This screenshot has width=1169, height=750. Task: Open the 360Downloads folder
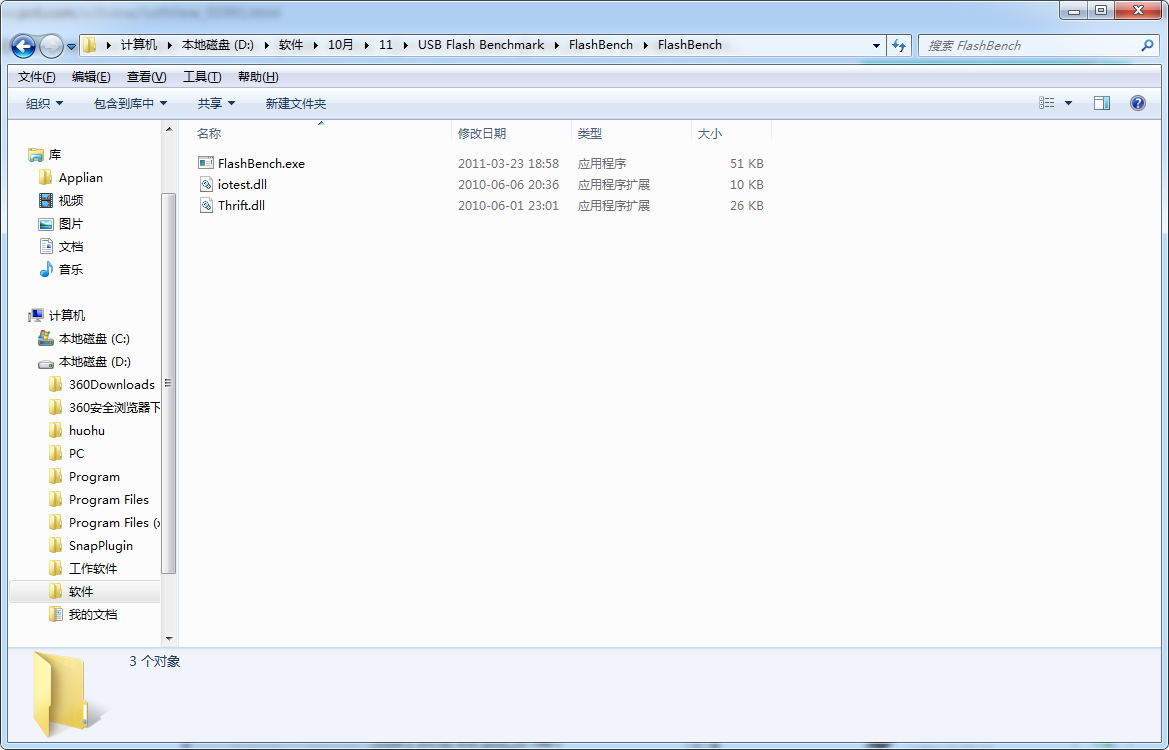click(112, 385)
